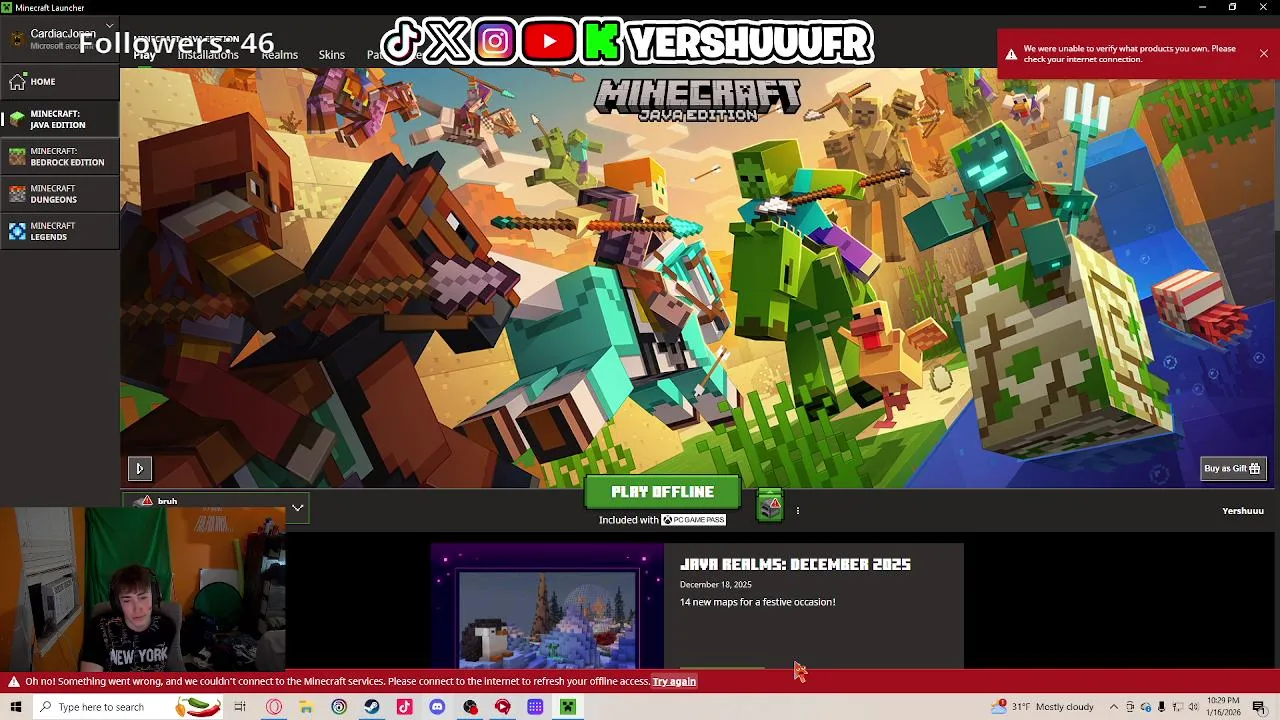Switch to the Installations tab
Screen dimensions: 1280x720
coord(208,55)
